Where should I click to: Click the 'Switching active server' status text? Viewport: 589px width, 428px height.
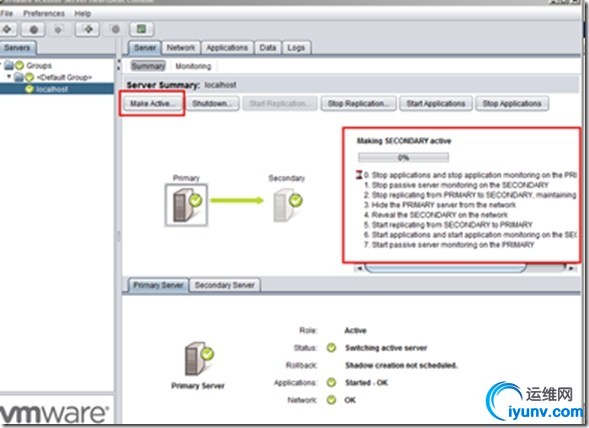386,348
